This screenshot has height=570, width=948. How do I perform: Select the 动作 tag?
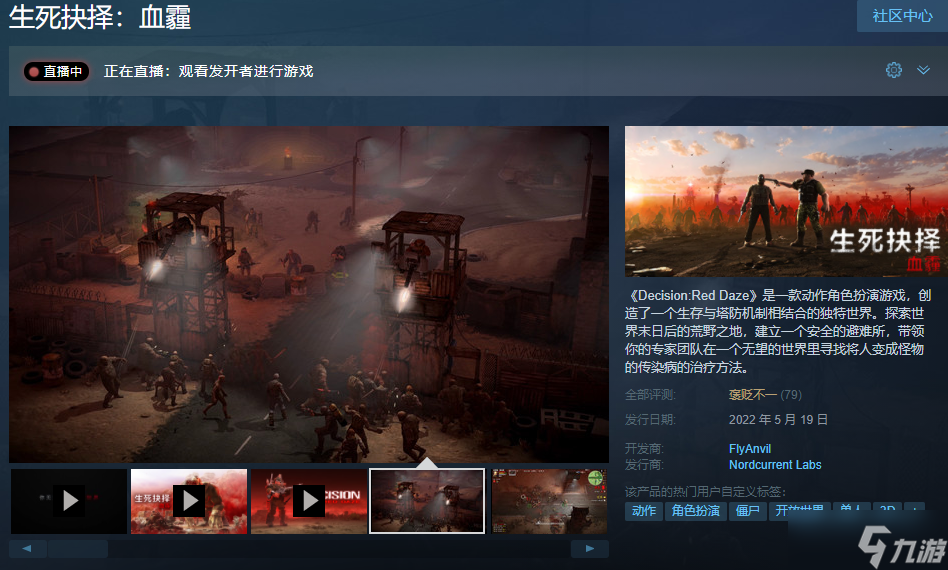(644, 511)
